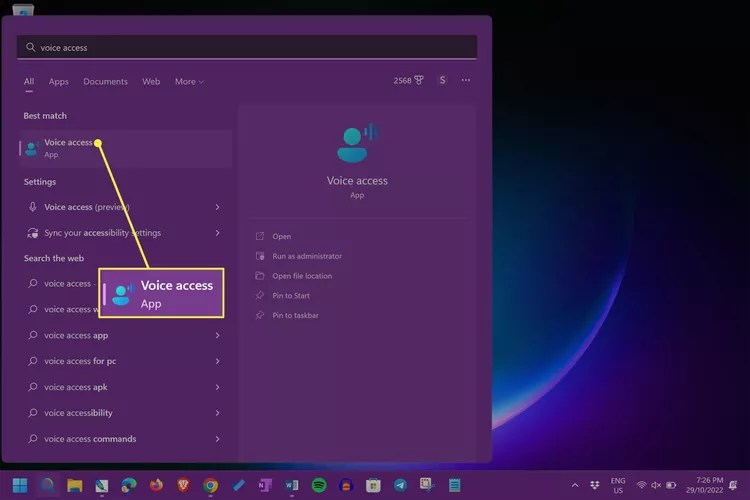Image resolution: width=750 pixels, height=500 pixels.
Task: Open the clock showing 7:26 PM
Action: 704,485
